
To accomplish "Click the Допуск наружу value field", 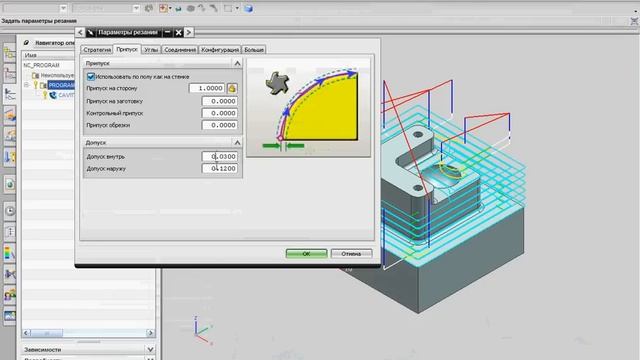I will click(220, 168).
